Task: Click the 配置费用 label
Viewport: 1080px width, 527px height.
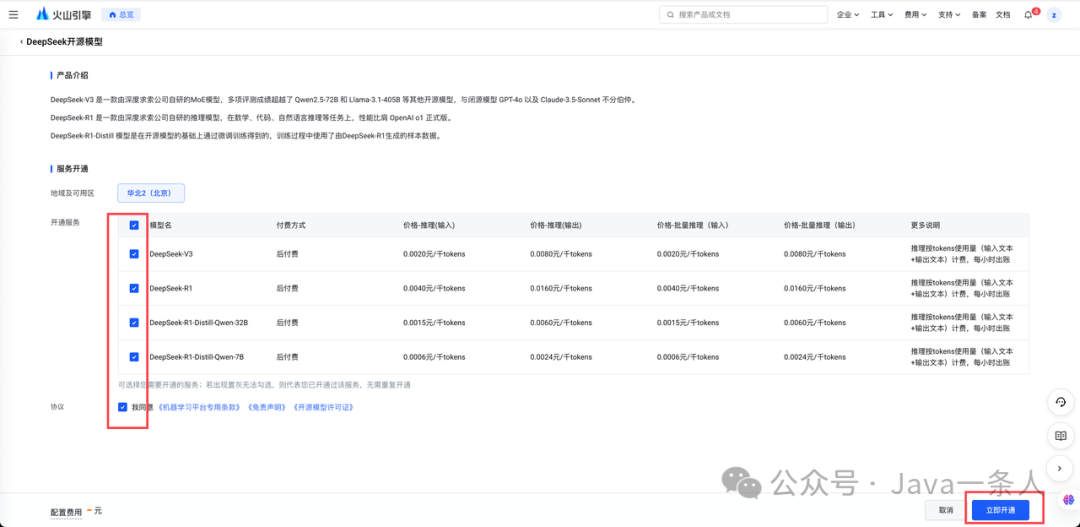Action: tap(66, 512)
